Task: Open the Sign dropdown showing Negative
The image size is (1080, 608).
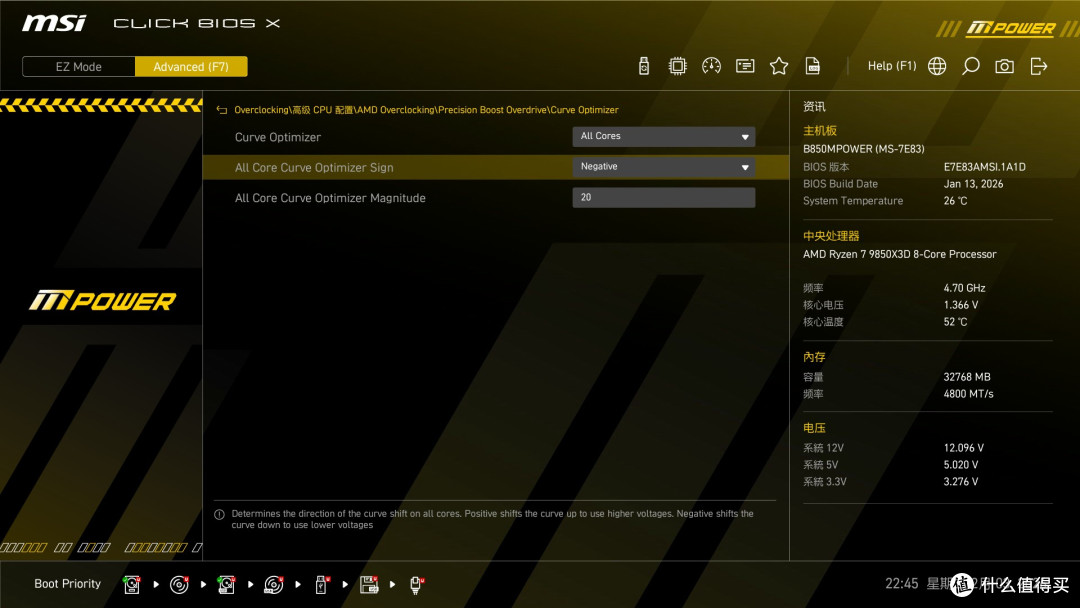Action: coord(663,167)
